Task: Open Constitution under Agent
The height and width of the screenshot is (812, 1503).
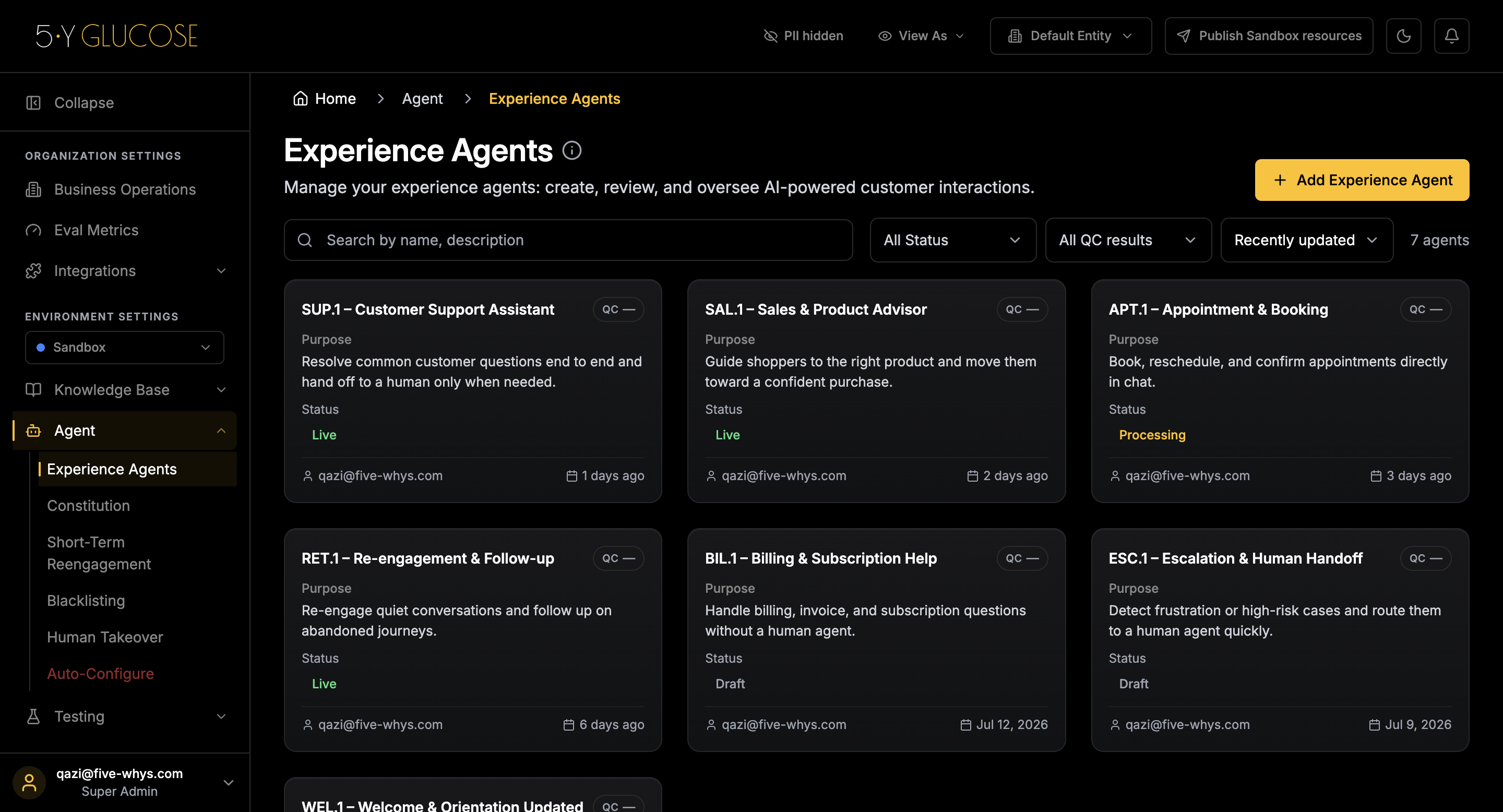Action: click(88, 505)
